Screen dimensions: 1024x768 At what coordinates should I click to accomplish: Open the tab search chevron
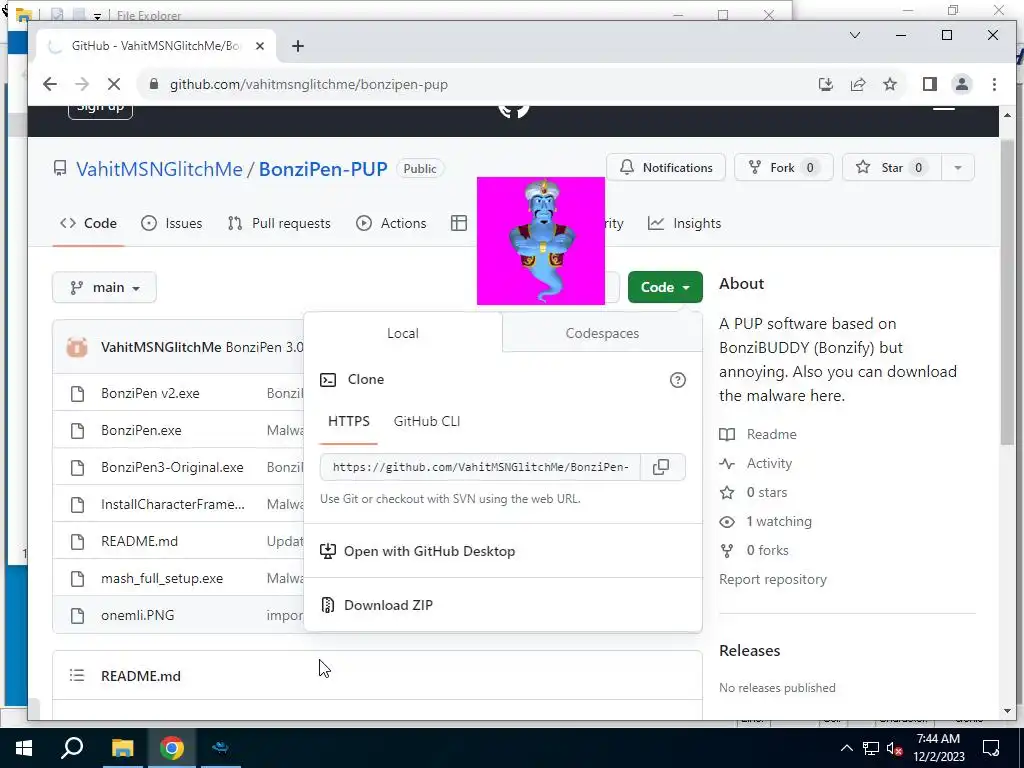tap(855, 35)
